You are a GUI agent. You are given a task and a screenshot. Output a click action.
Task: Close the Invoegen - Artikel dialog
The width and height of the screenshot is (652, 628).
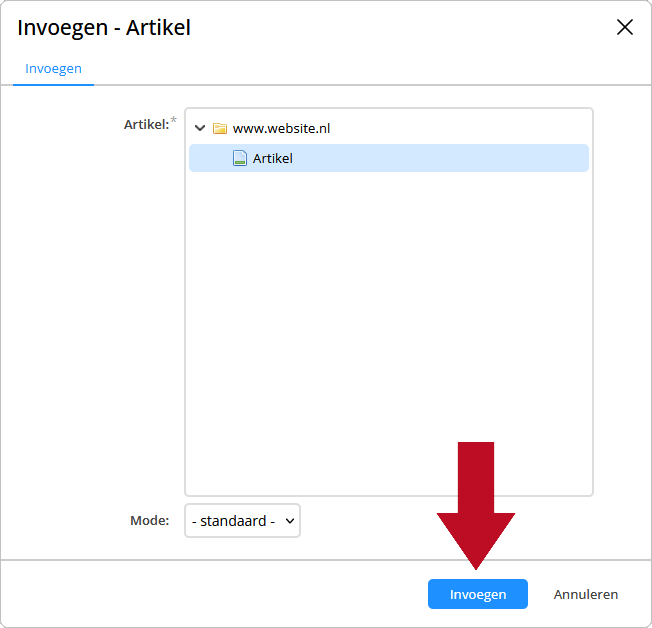click(x=625, y=27)
